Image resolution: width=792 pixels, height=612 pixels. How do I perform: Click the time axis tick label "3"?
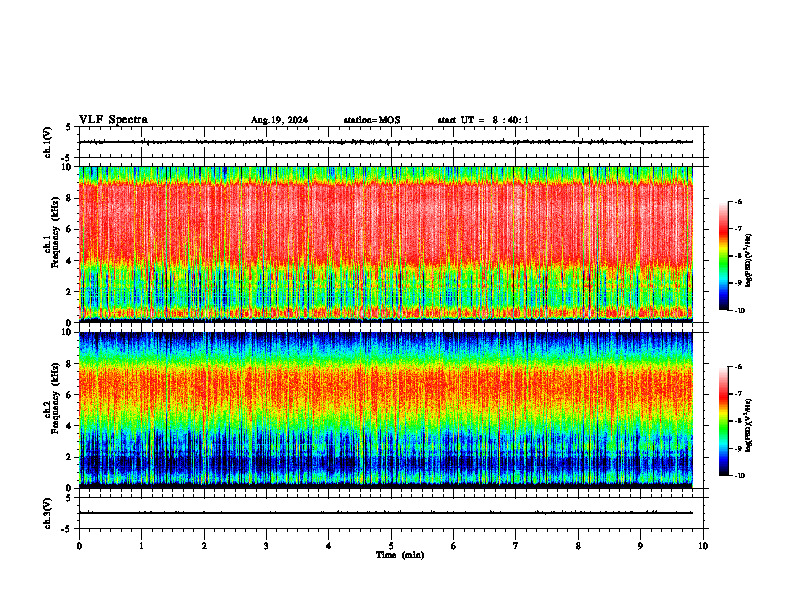[x=266, y=546]
